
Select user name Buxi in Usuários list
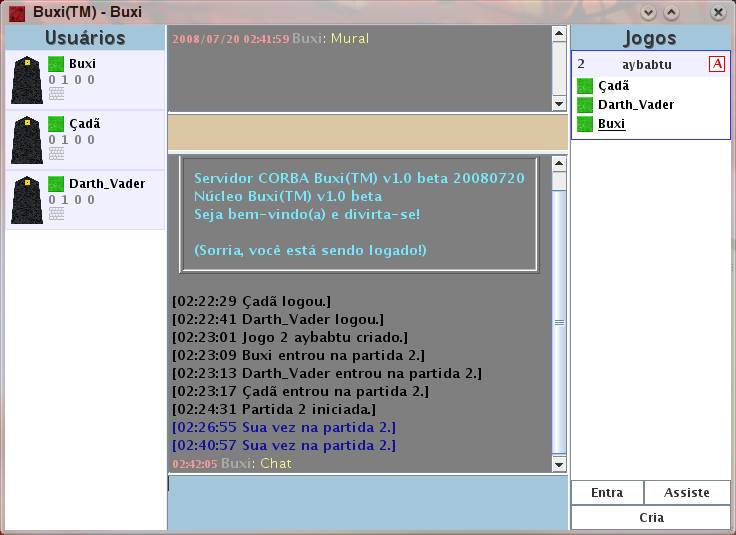82,63
